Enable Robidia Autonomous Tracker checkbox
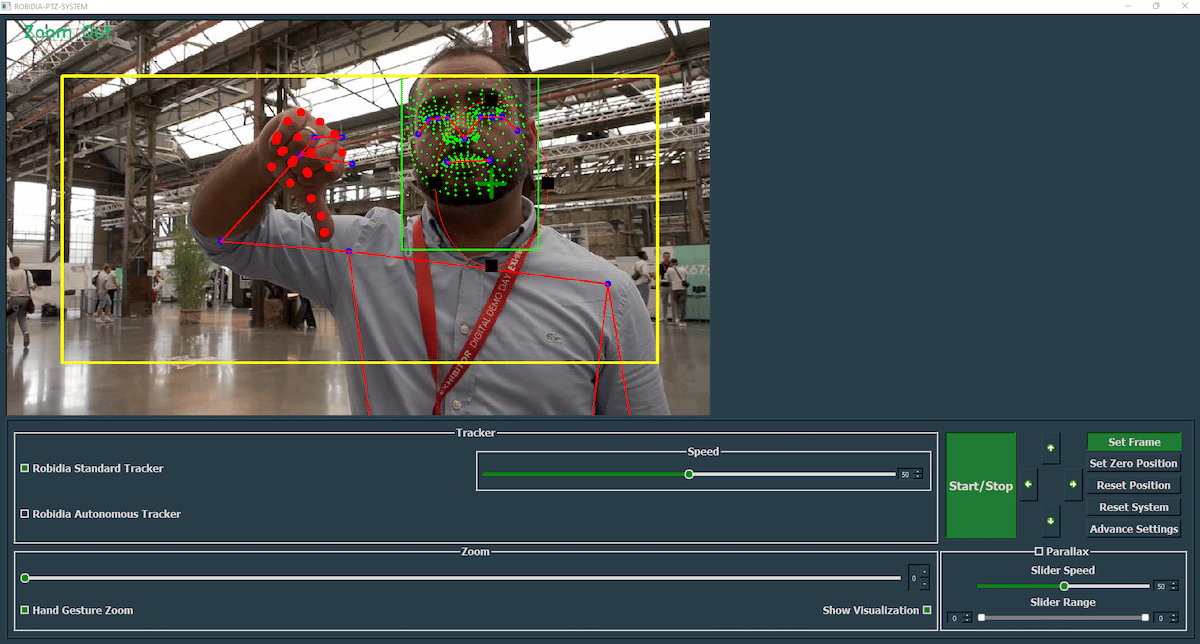1200x644 pixels. (x=25, y=514)
